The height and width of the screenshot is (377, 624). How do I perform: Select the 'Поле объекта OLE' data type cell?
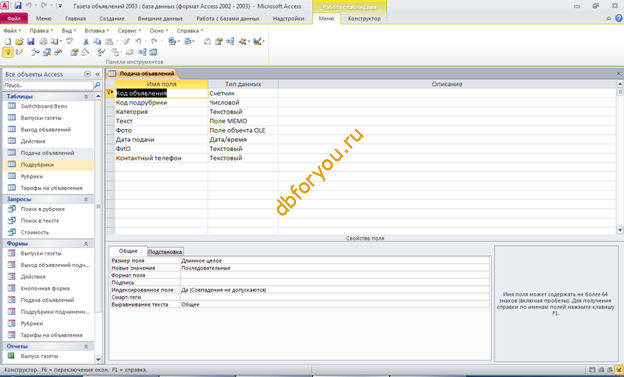(243, 130)
